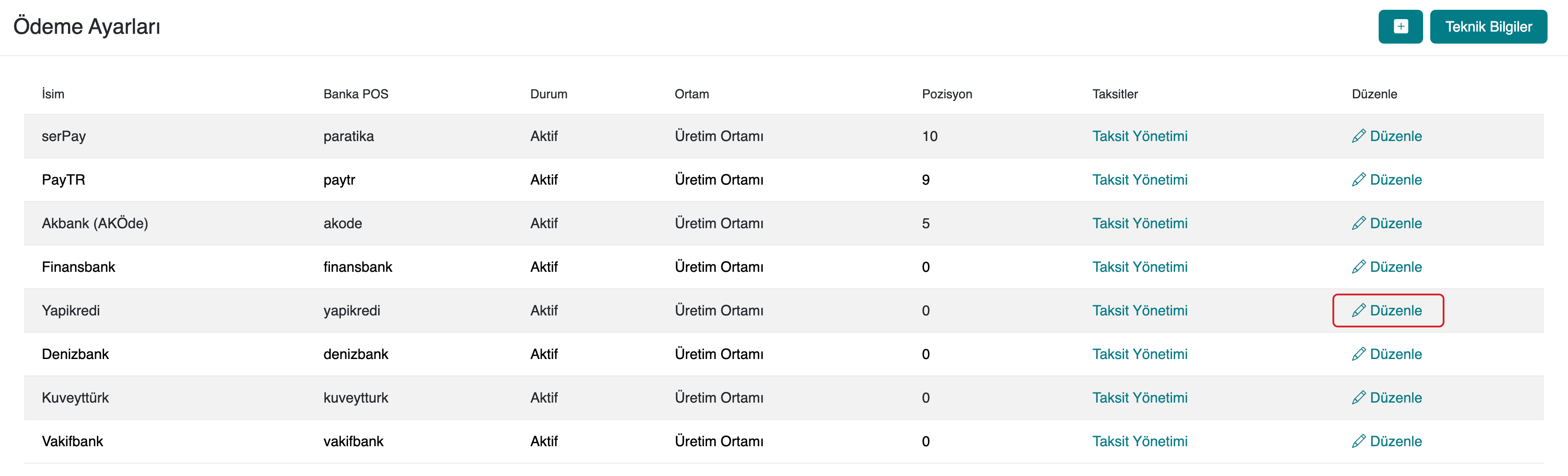Open Taksit Yönetimi for serPay
Viewport: 1568px width, 476px height.
tap(1140, 136)
